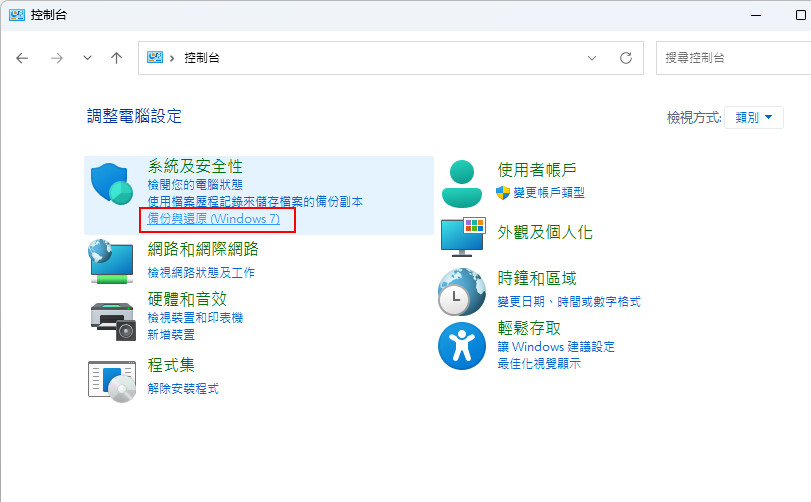
Task: Open the 類別 view mode dropdown
Action: click(x=754, y=117)
